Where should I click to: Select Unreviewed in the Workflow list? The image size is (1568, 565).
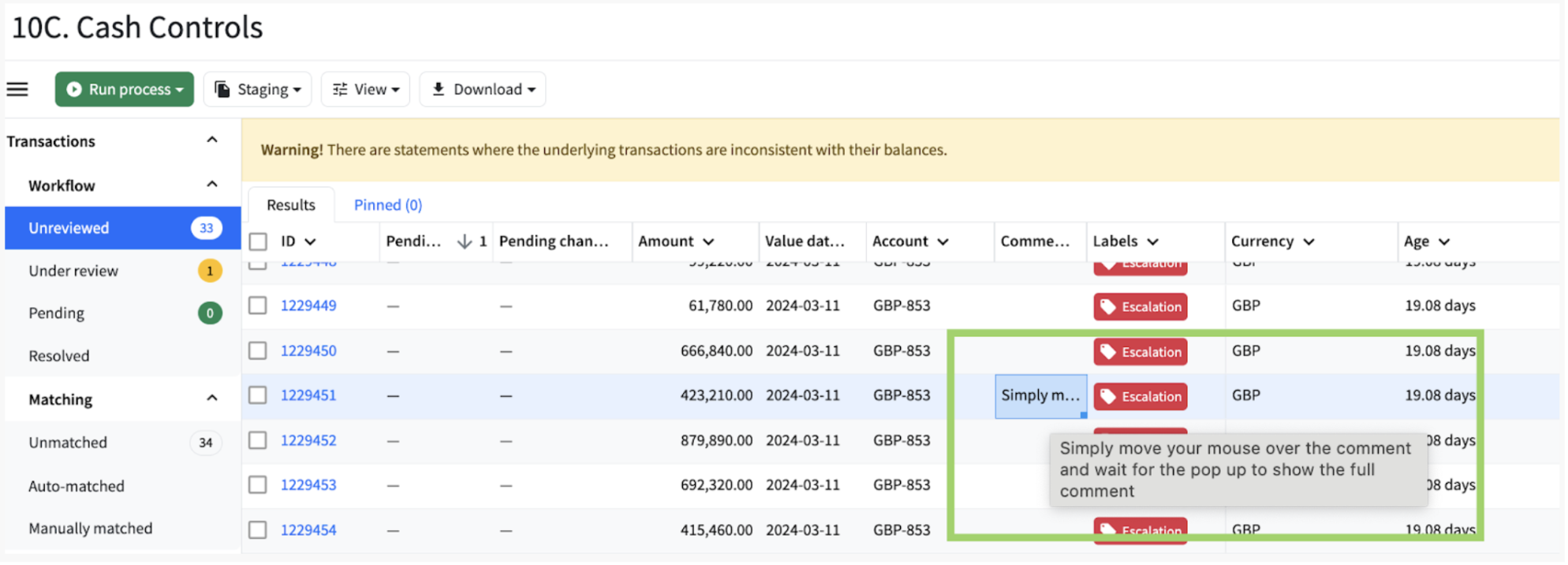pos(123,228)
